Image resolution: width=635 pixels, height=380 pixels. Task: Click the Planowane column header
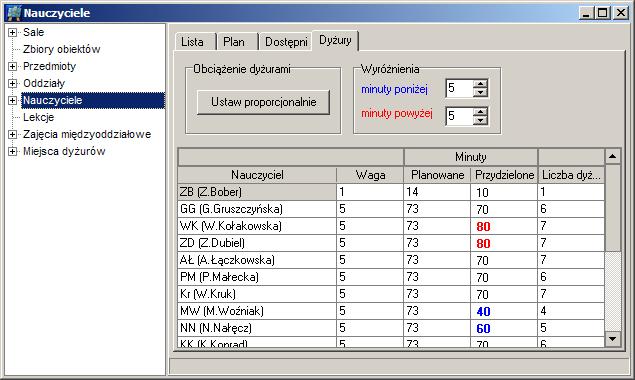(x=437, y=175)
